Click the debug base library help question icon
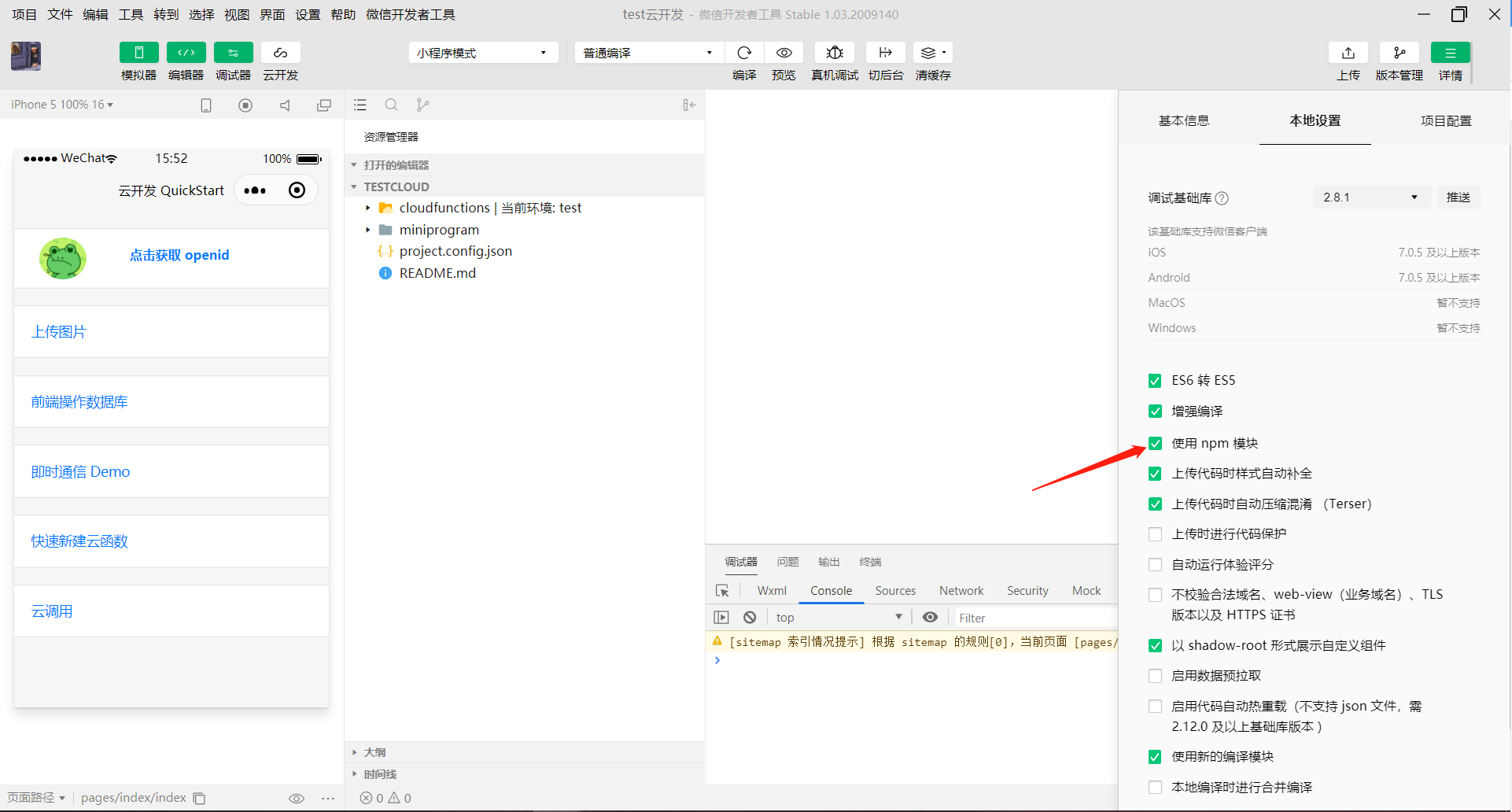Screen dimensions: 1512x812 coord(1222,198)
